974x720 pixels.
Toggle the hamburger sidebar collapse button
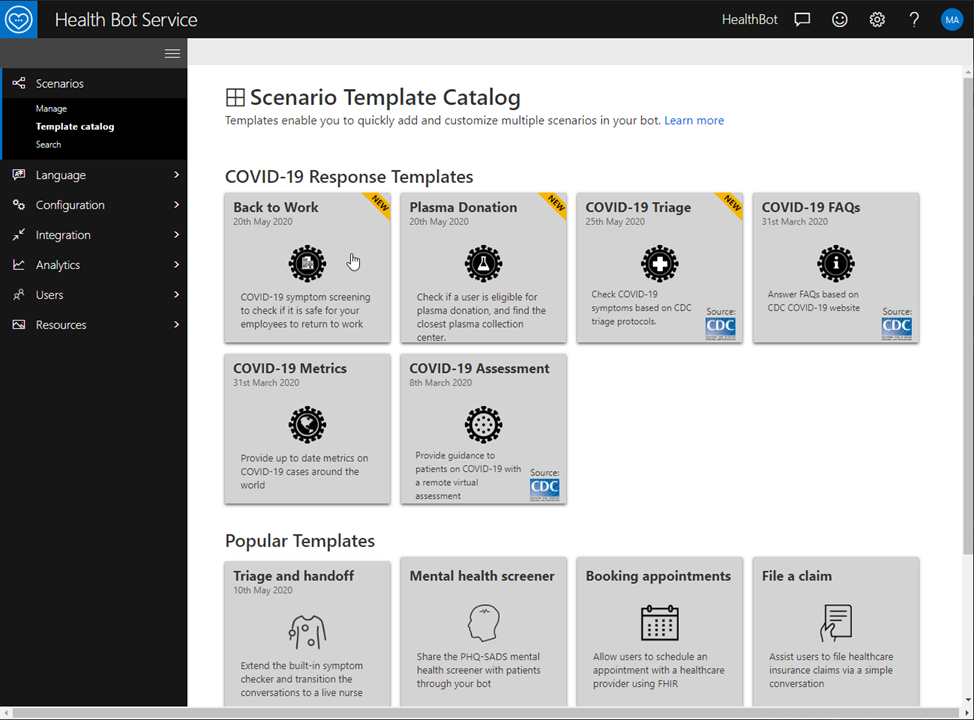[x=172, y=54]
